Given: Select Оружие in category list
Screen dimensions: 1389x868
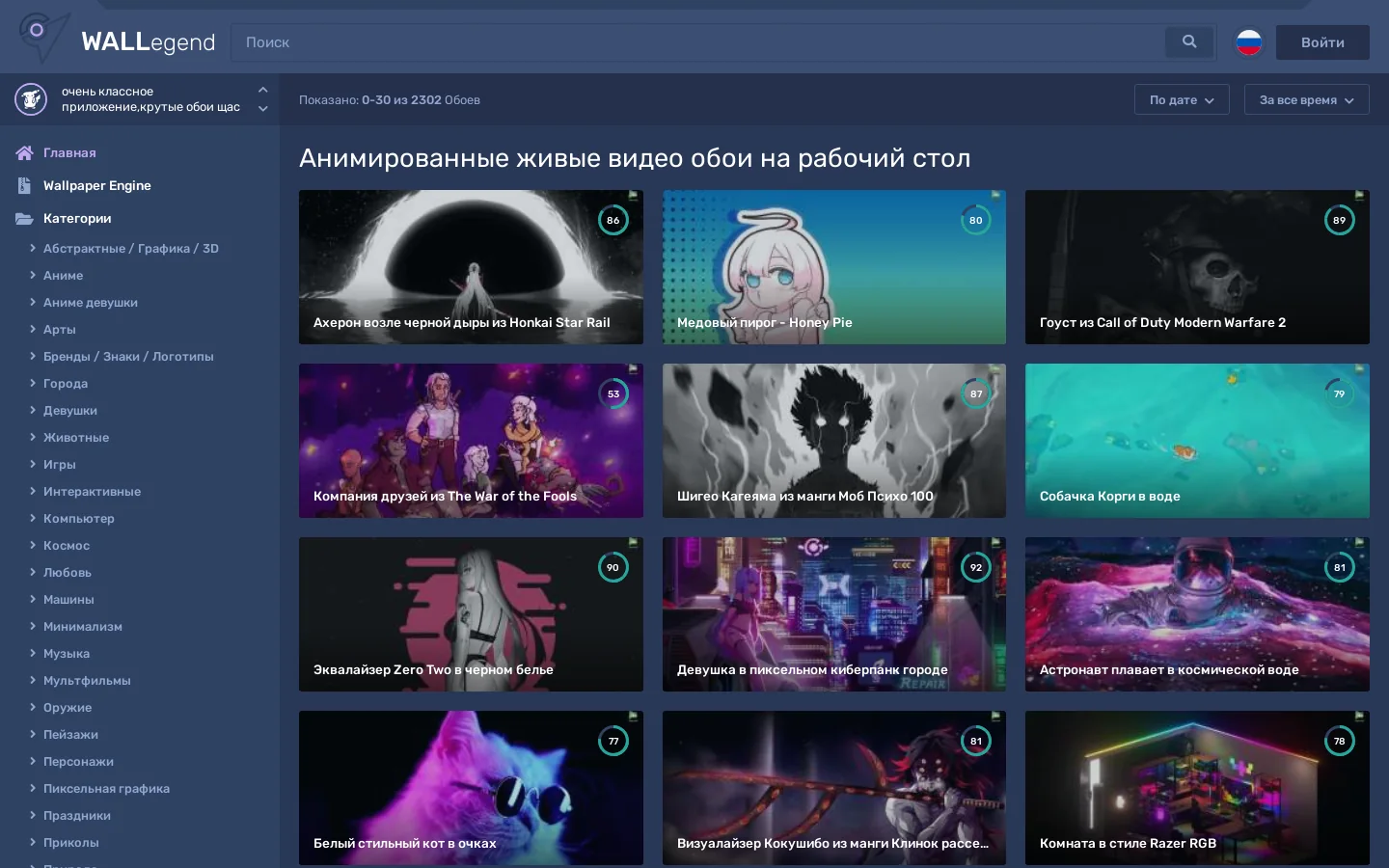Looking at the screenshot, I should coord(68,707).
